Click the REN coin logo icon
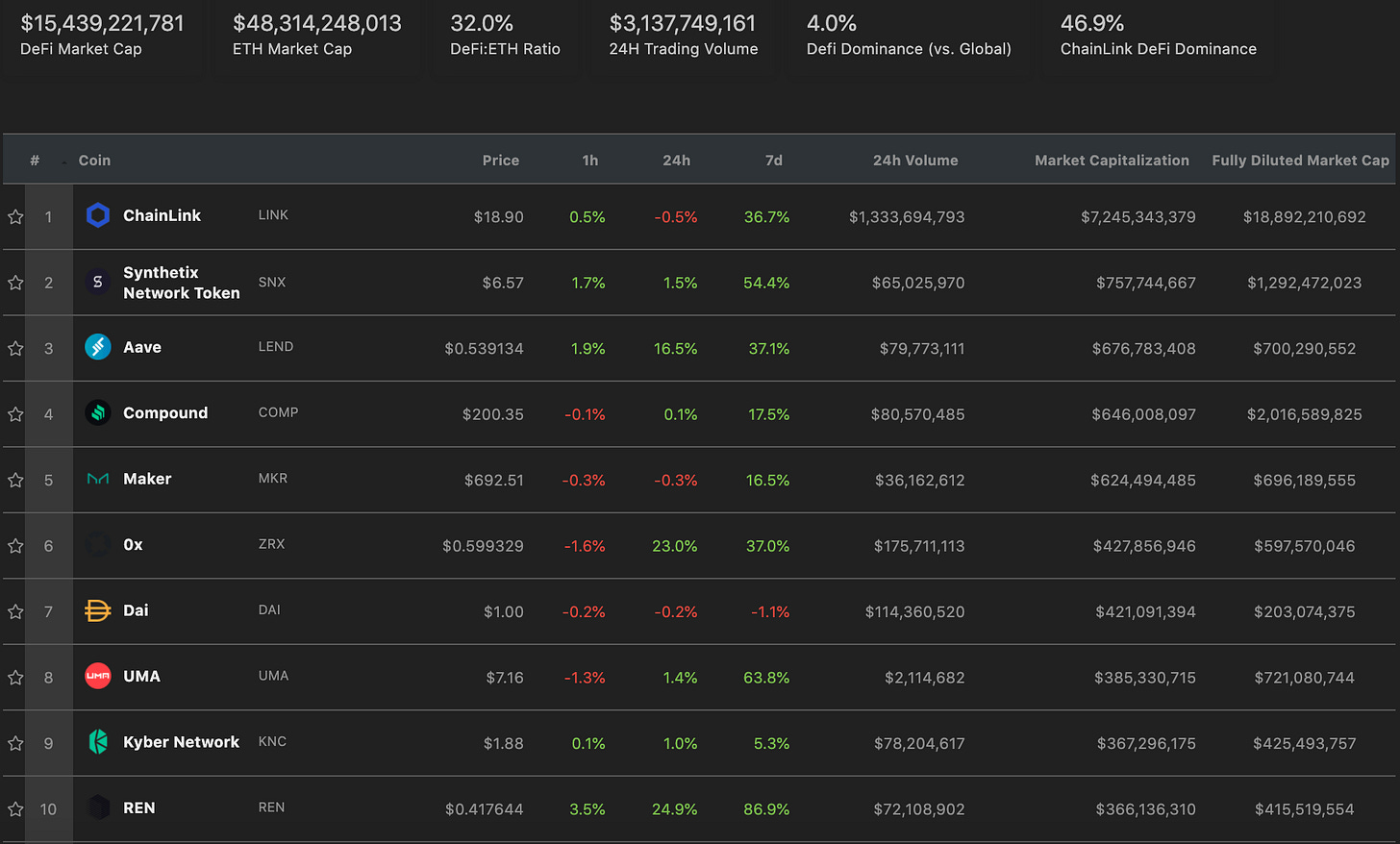This screenshot has width=1400, height=844. 98,807
